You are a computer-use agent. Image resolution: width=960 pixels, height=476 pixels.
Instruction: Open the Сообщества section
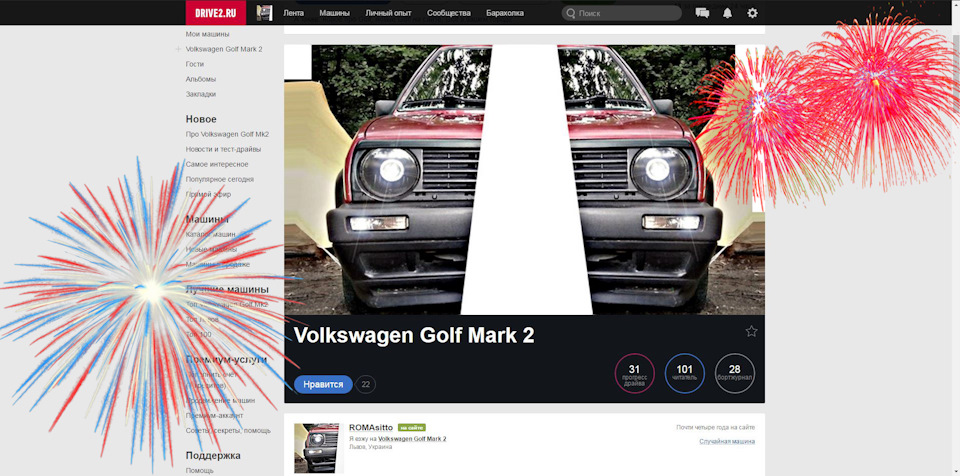point(449,13)
